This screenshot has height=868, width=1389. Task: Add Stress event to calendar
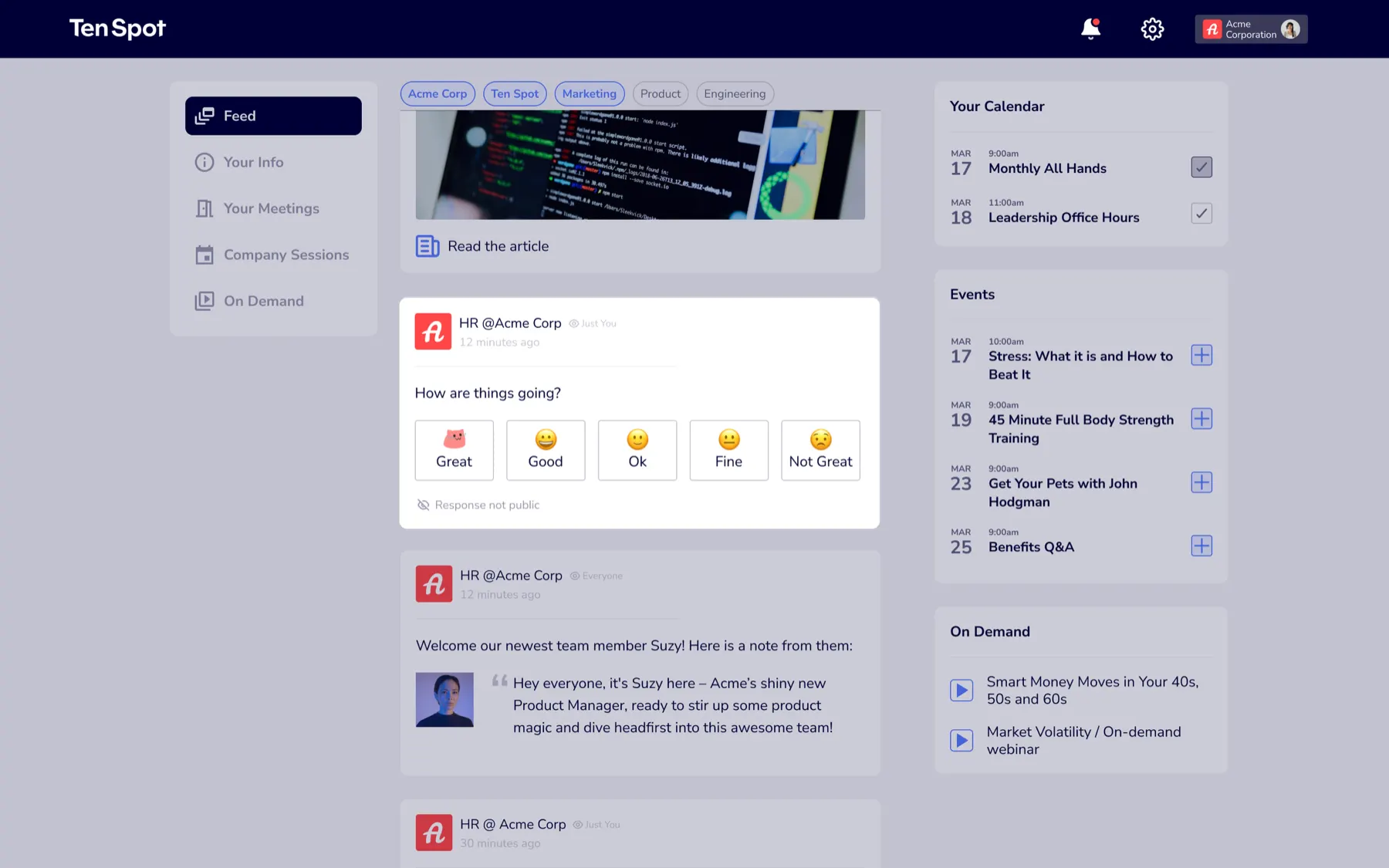coord(1201,355)
